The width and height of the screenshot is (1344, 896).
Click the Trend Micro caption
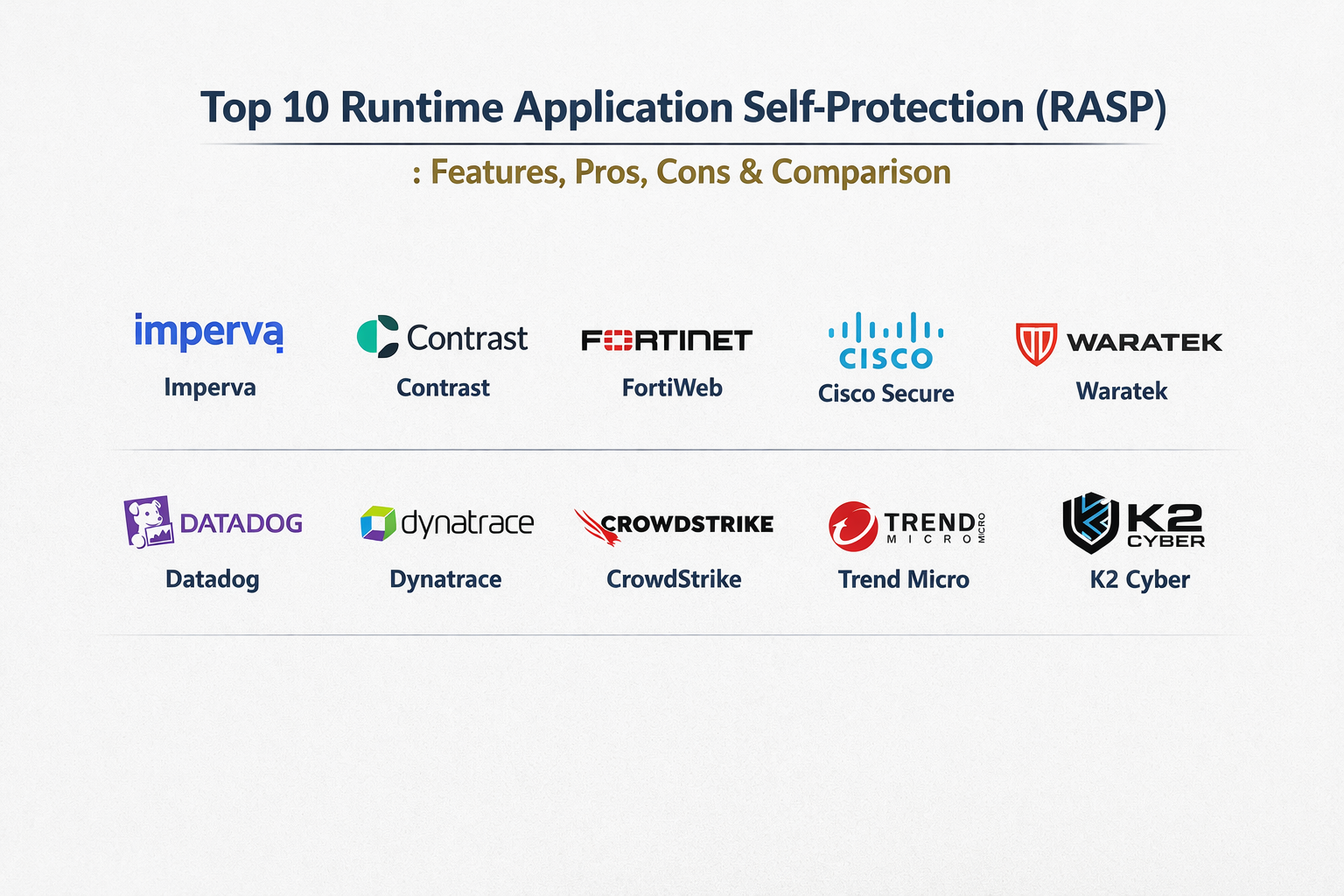(903, 579)
